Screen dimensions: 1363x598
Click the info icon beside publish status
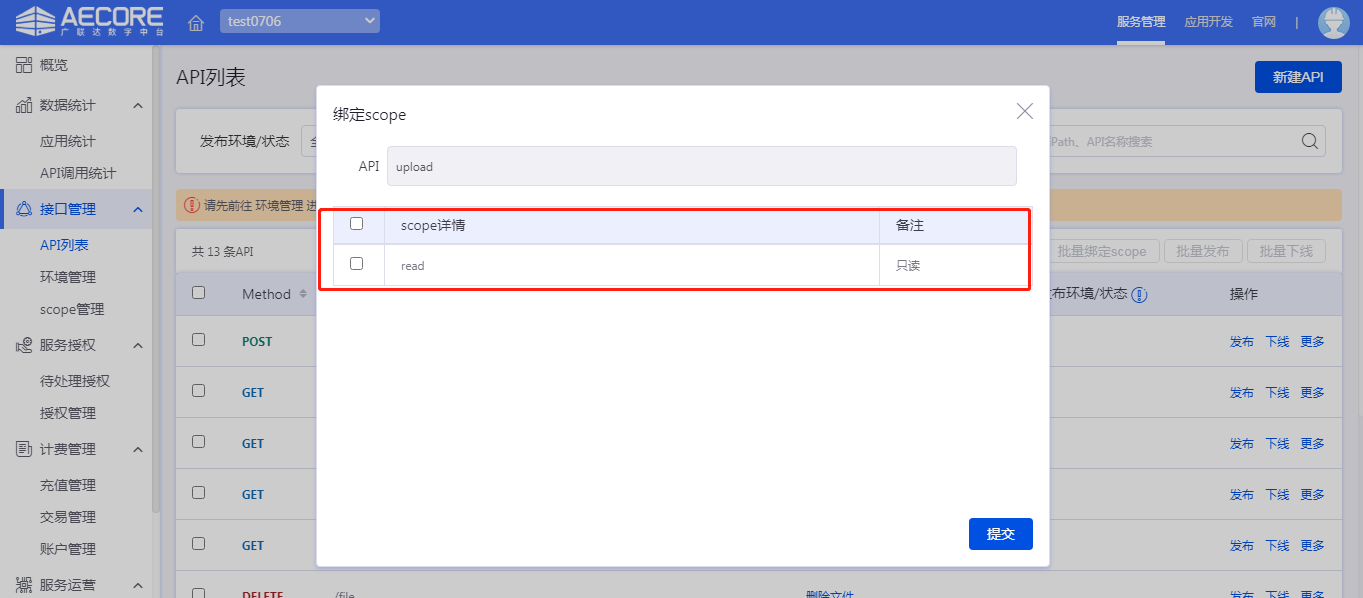(1139, 295)
